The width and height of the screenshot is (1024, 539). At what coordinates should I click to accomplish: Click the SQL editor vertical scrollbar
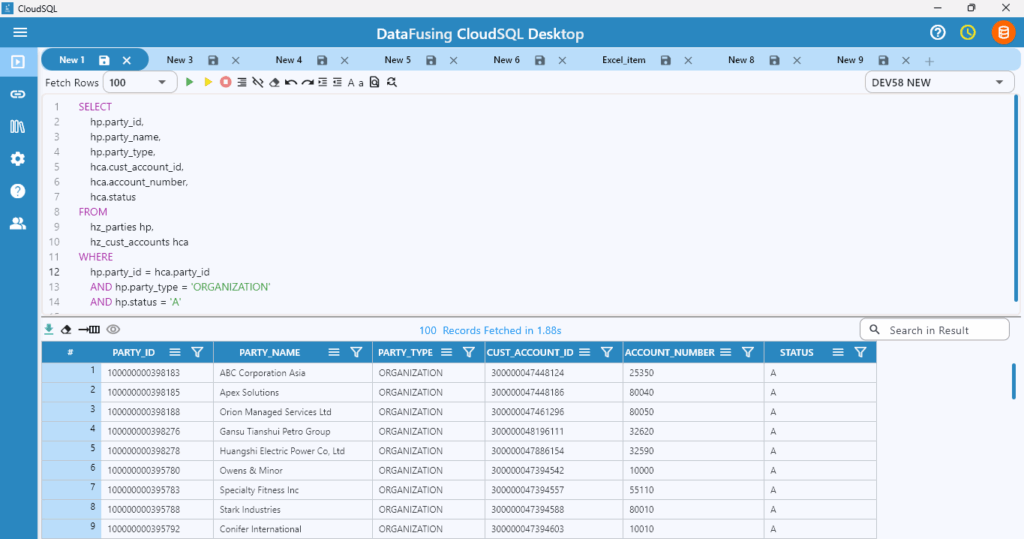[1016, 198]
